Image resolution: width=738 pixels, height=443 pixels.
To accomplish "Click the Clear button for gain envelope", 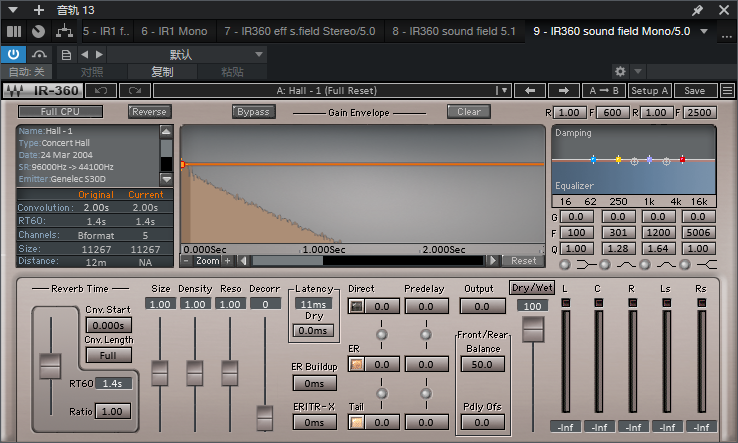I will tap(469, 112).
